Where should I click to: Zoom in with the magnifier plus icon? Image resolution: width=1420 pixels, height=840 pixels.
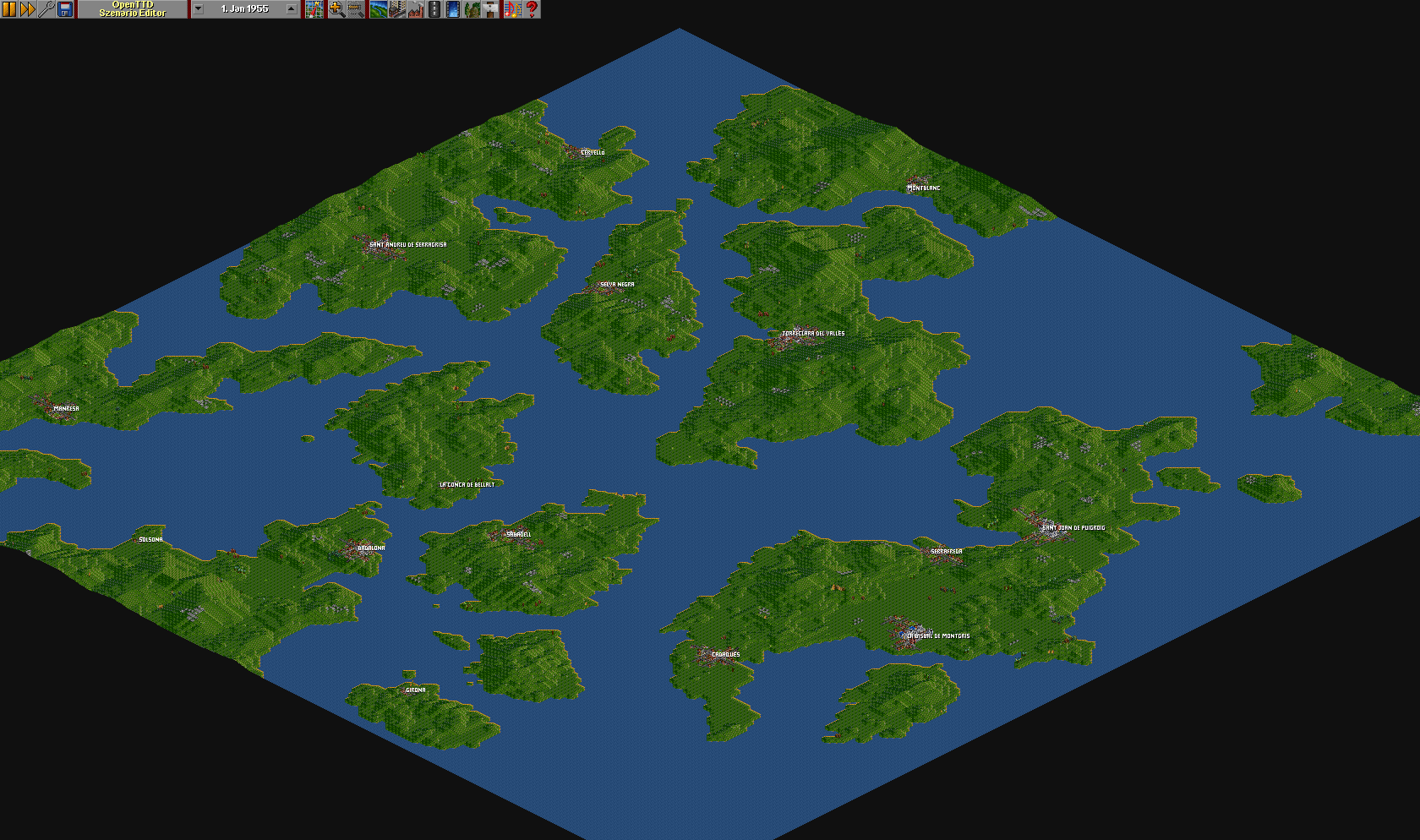(x=336, y=9)
